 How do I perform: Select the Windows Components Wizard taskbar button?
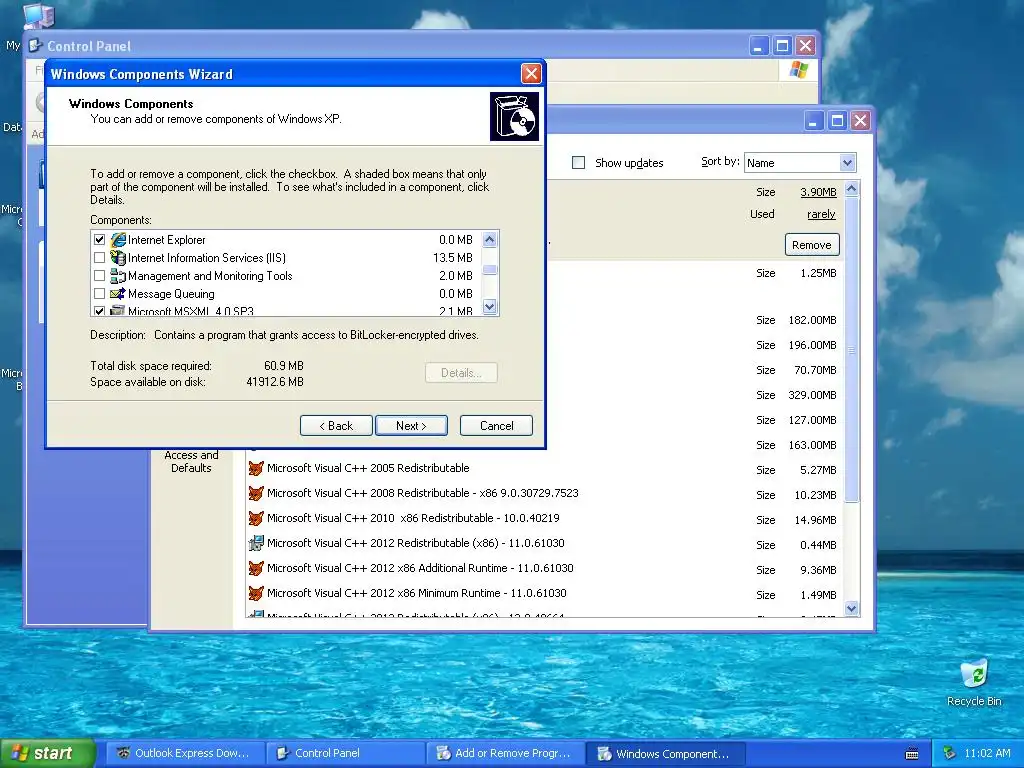point(665,754)
